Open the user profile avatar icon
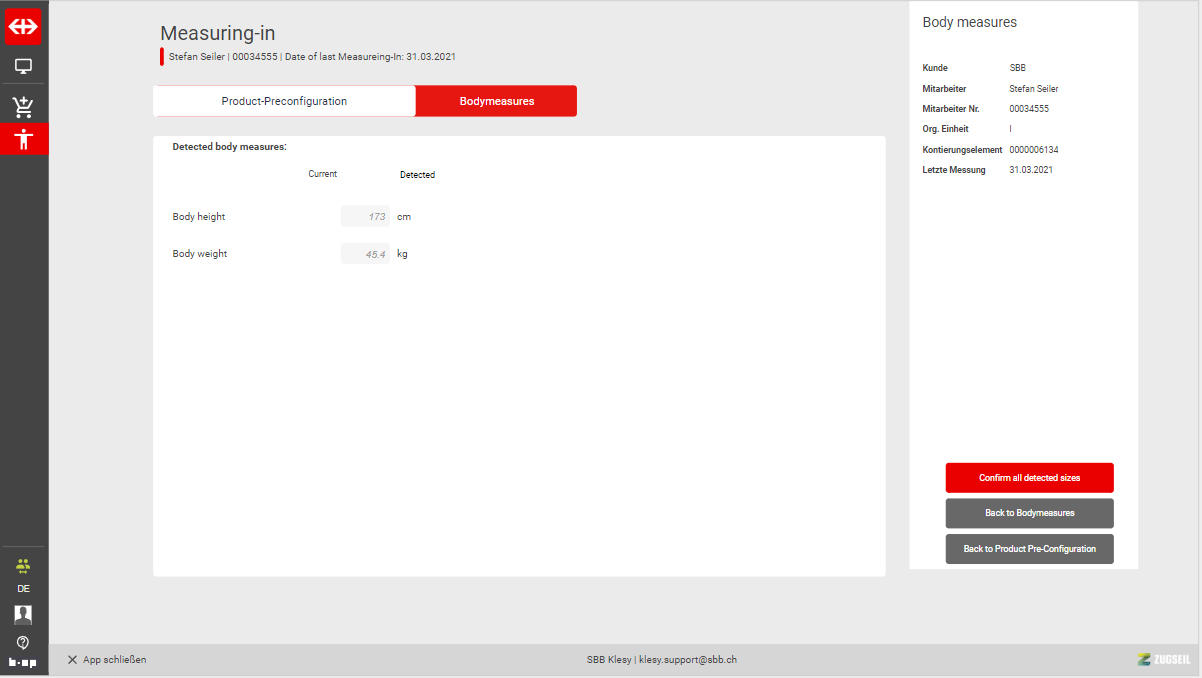Image resolution: width=1202 pixels, height=678 pixels. pos(24,614)
